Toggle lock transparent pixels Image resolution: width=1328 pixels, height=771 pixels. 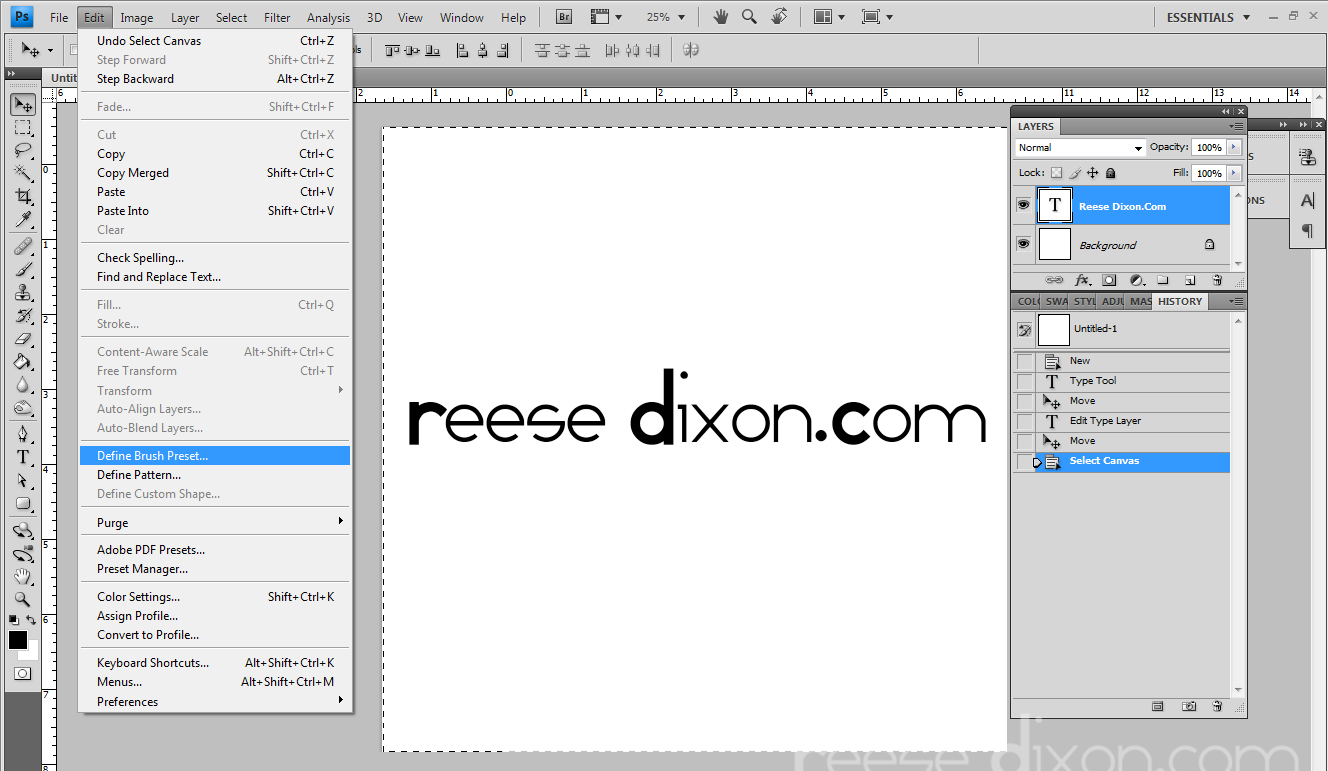tap(1056, 173)
